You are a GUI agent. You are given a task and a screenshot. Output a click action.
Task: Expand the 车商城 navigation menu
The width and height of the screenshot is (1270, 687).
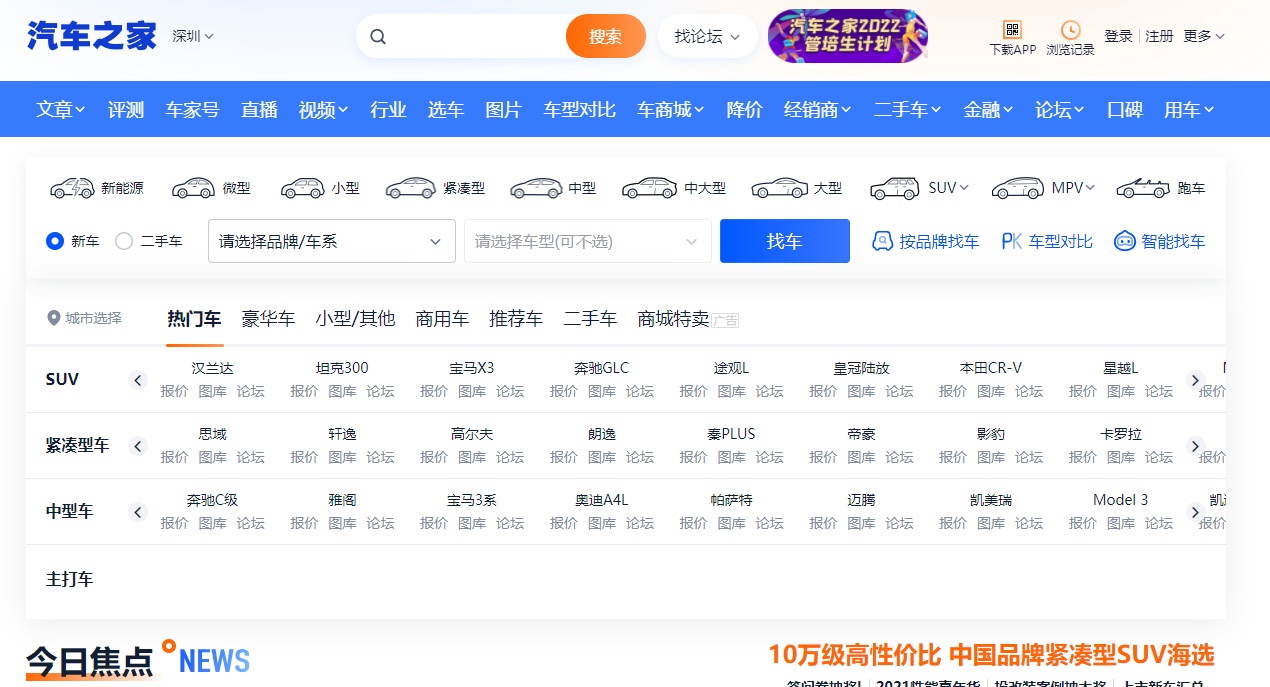[671, 110]
